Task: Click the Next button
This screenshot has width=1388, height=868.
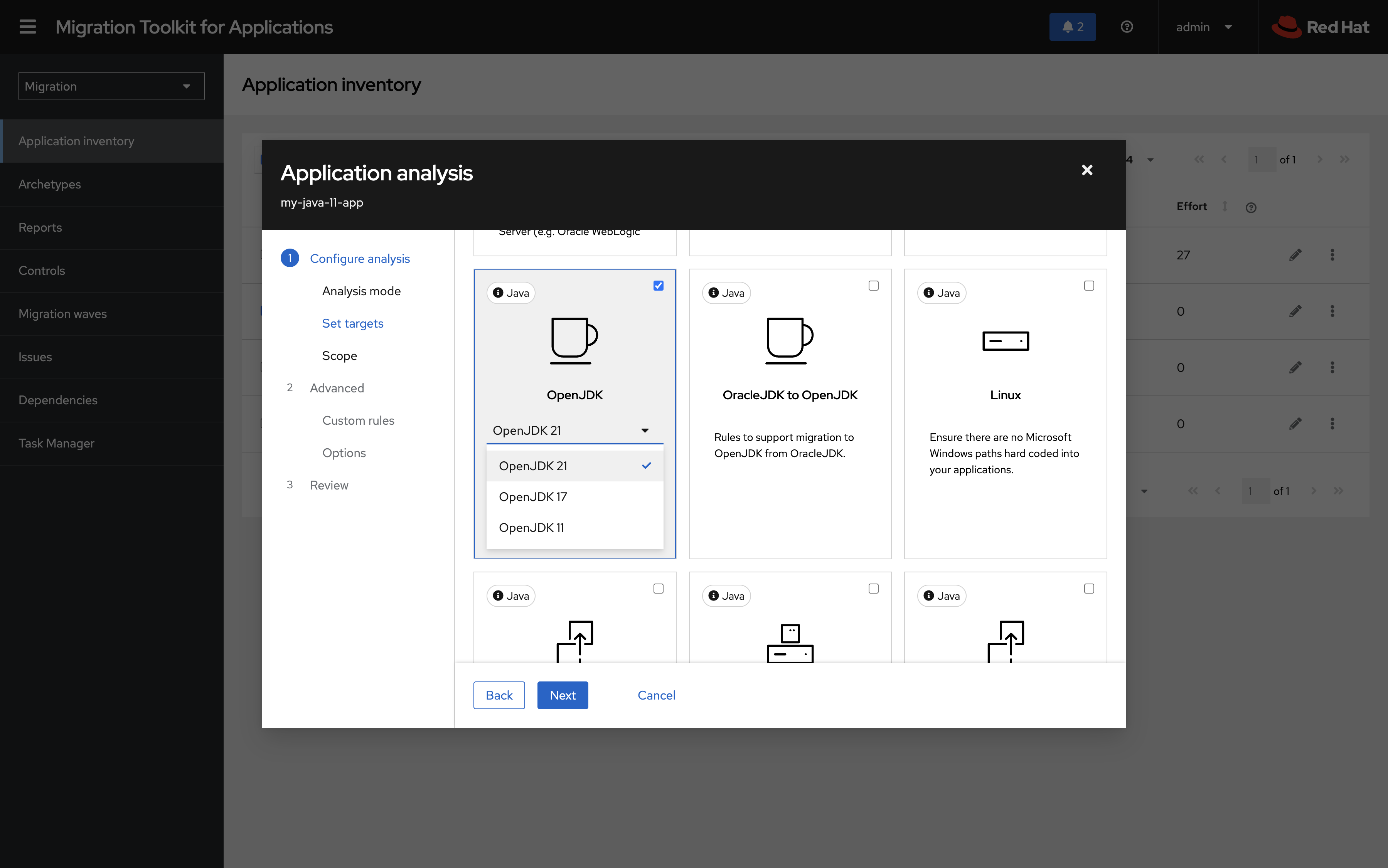Action: 562,695
